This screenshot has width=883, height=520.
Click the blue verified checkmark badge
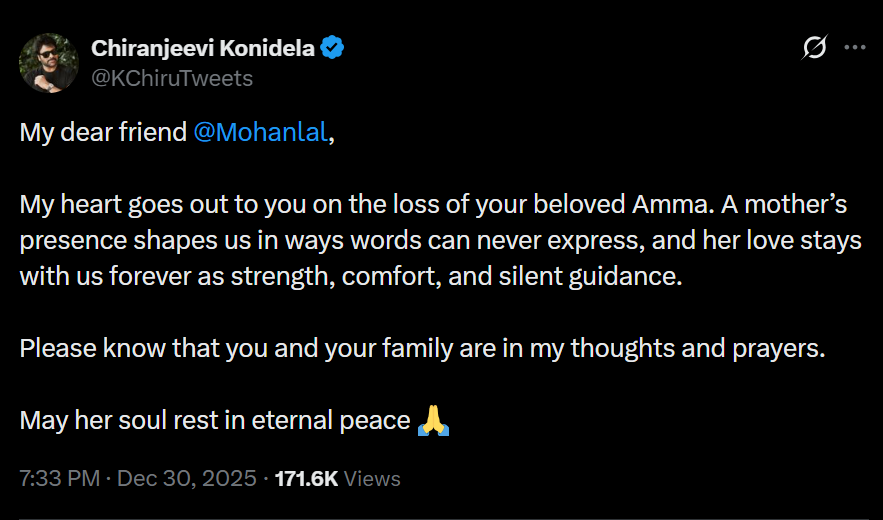point(333,48)
